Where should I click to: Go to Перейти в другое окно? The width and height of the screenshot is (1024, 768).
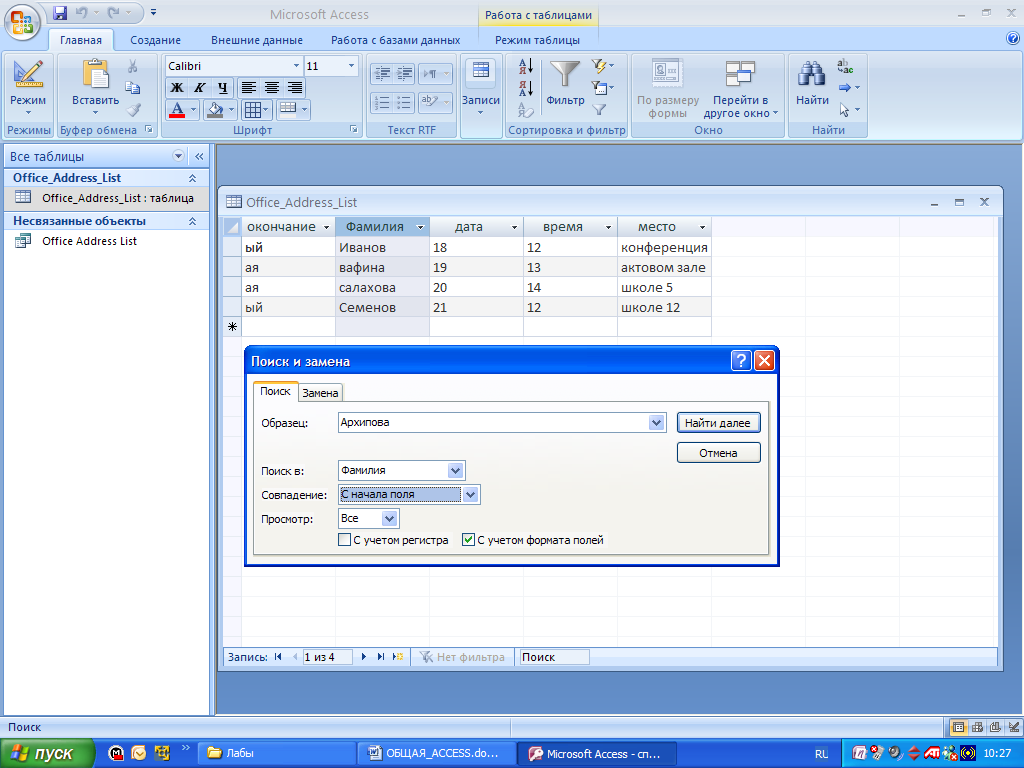740,89
